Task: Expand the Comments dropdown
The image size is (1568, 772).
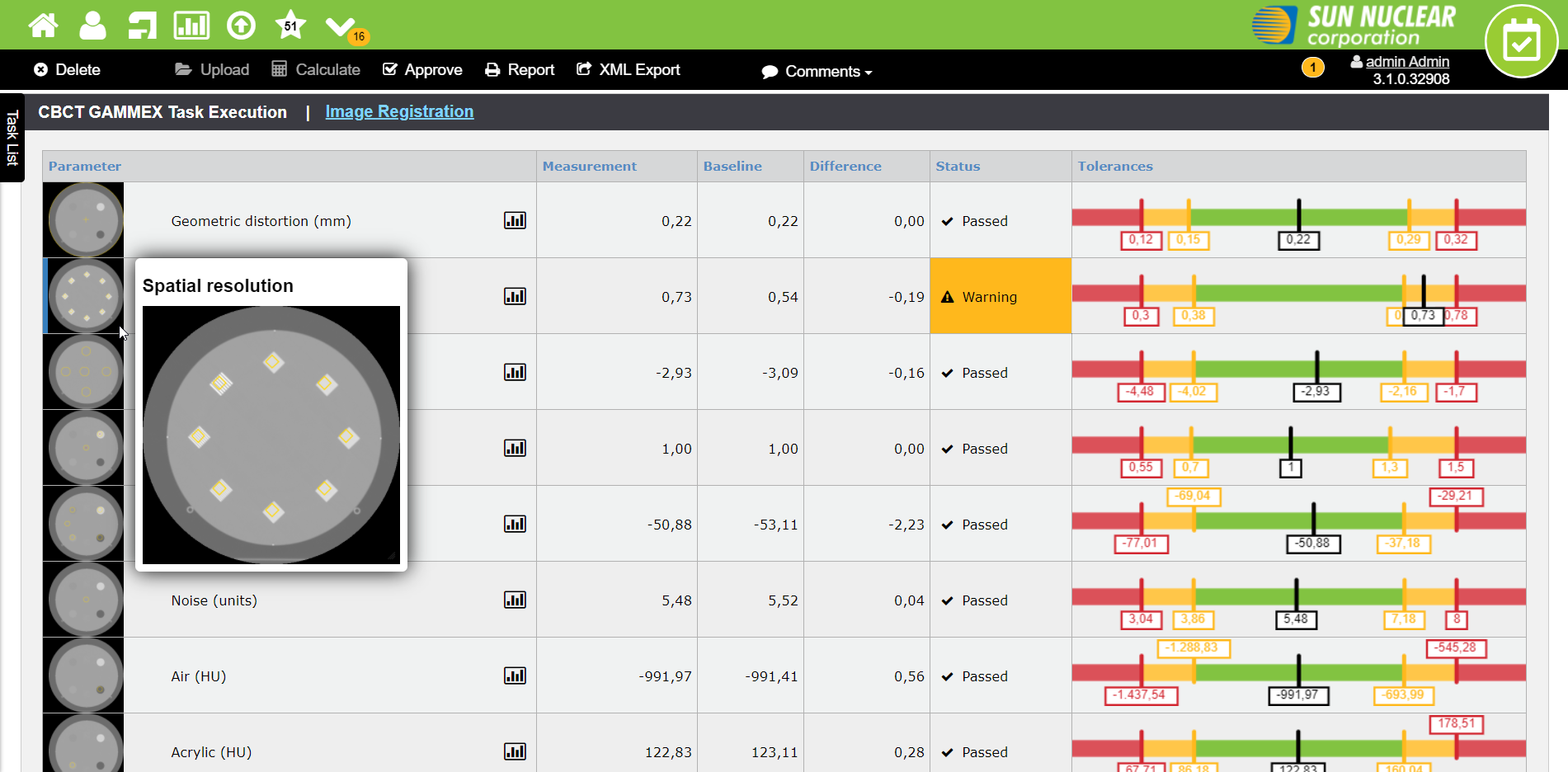Action: (817, 72)
